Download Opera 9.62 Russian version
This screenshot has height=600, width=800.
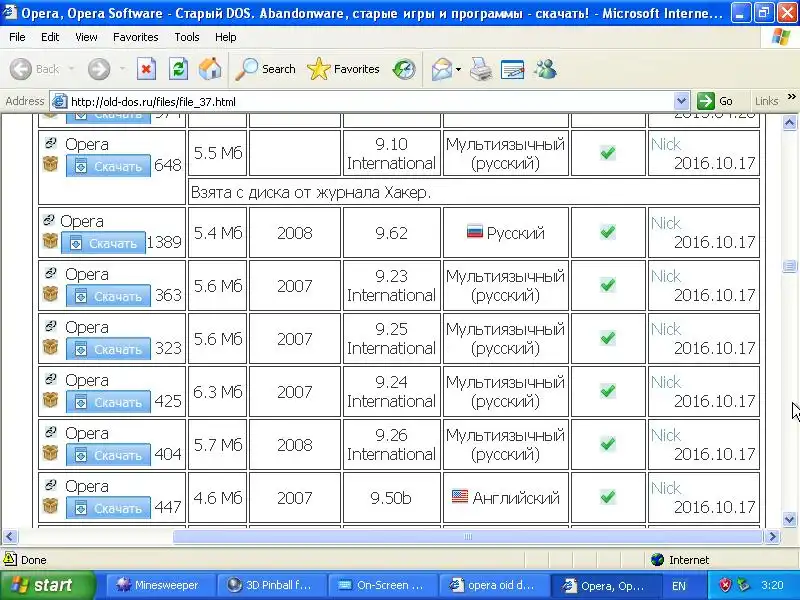click(x=103, y=243)
